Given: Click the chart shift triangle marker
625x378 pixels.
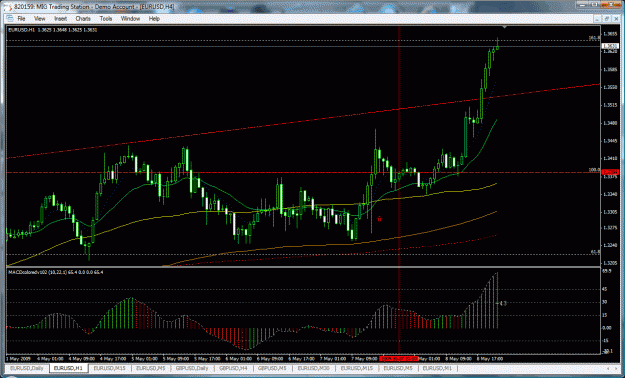Looking at the screenshot, I should [x=505, y=27].
